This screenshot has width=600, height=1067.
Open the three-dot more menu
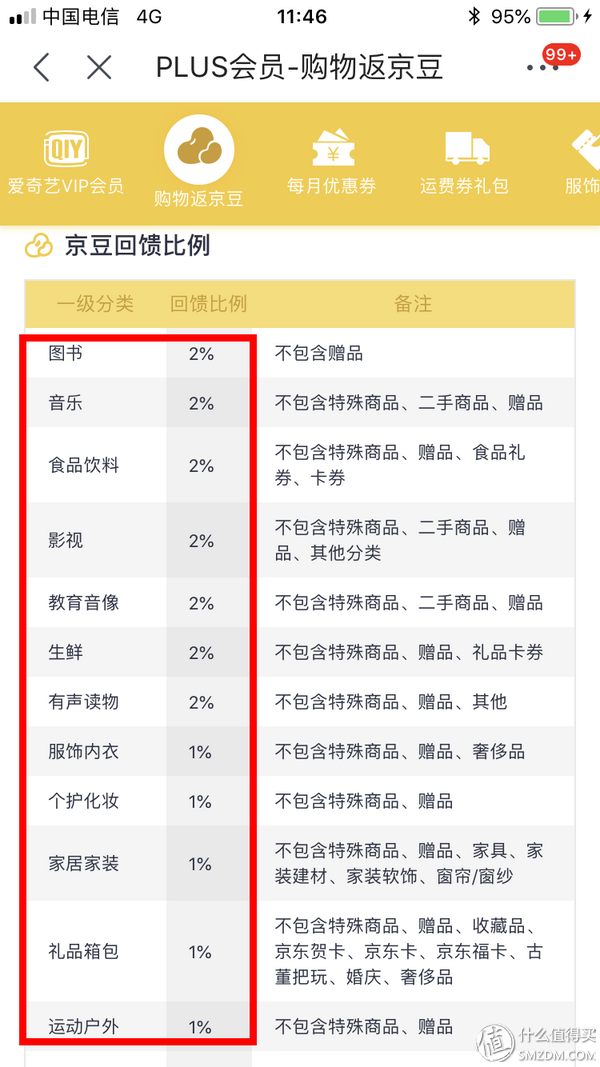click(x=542, y=68)
